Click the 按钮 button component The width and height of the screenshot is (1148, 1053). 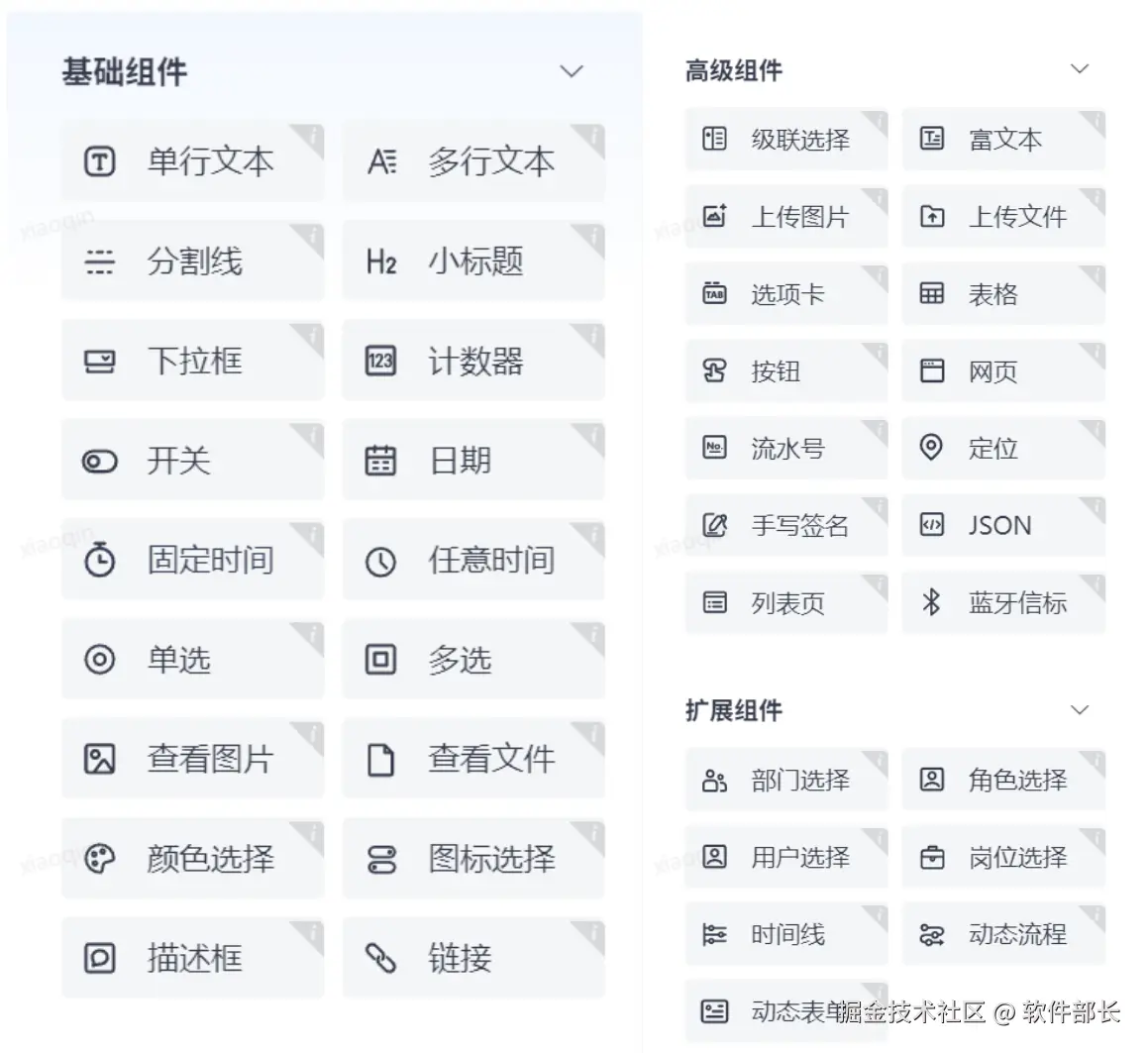pos(785,371)
